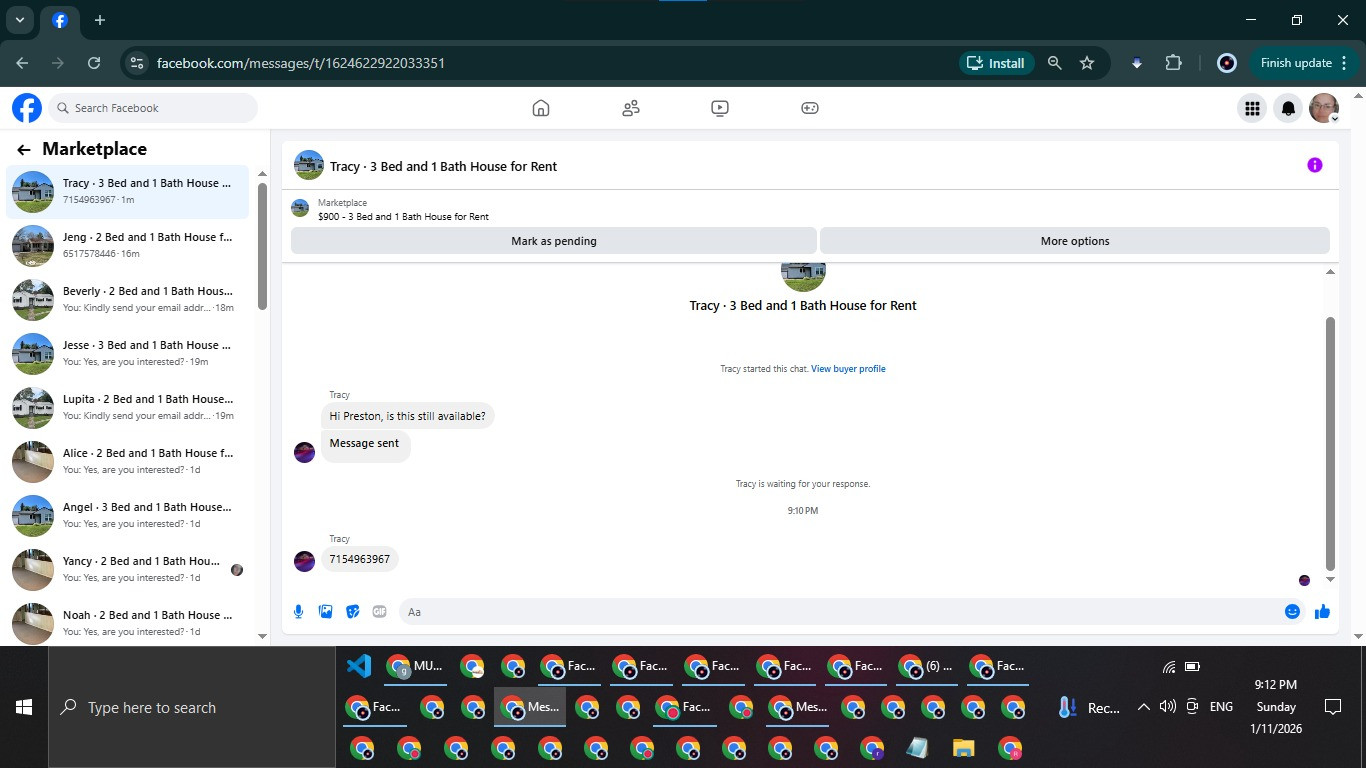Screen dimensions: 1366x768
Task: Click the back arrow beside Marketplace
Action: tap(23, 150)
